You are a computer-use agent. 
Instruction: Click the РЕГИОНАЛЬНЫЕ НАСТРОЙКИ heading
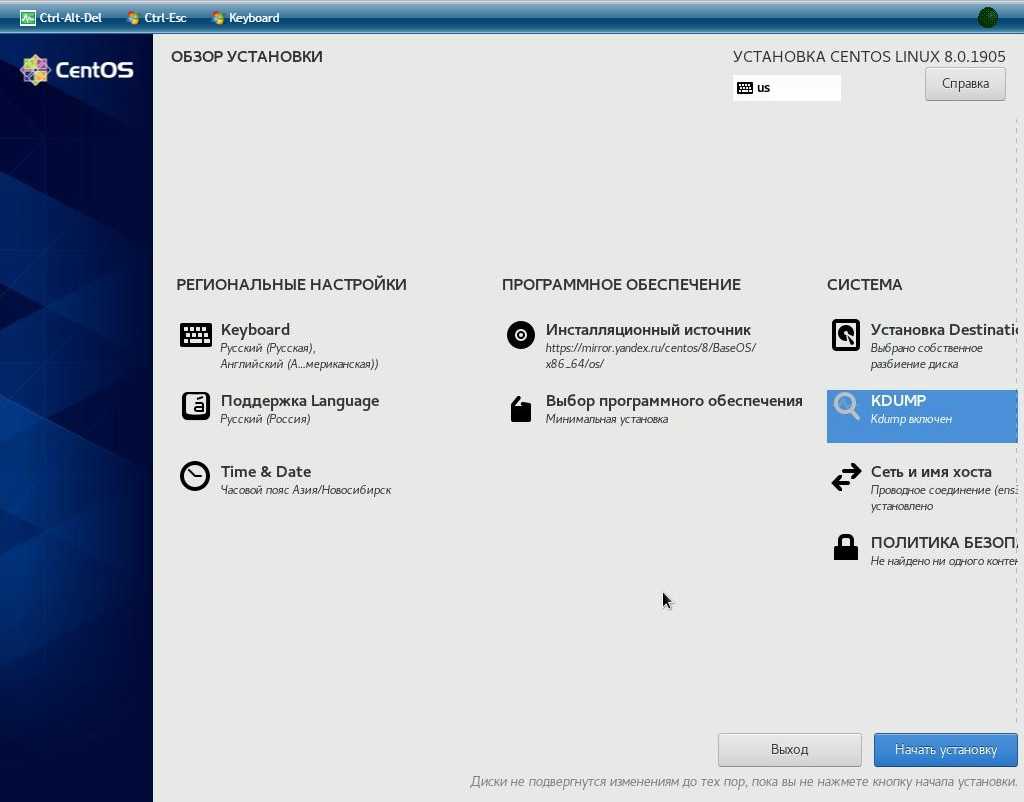tap(291, 285)
